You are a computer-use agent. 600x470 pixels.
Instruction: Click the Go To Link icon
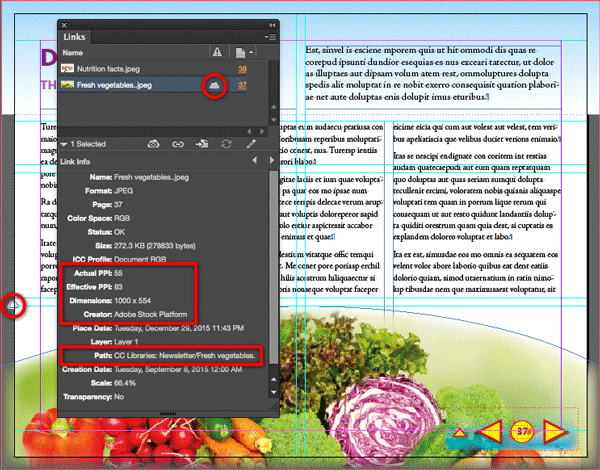click(x=202, y=144)
